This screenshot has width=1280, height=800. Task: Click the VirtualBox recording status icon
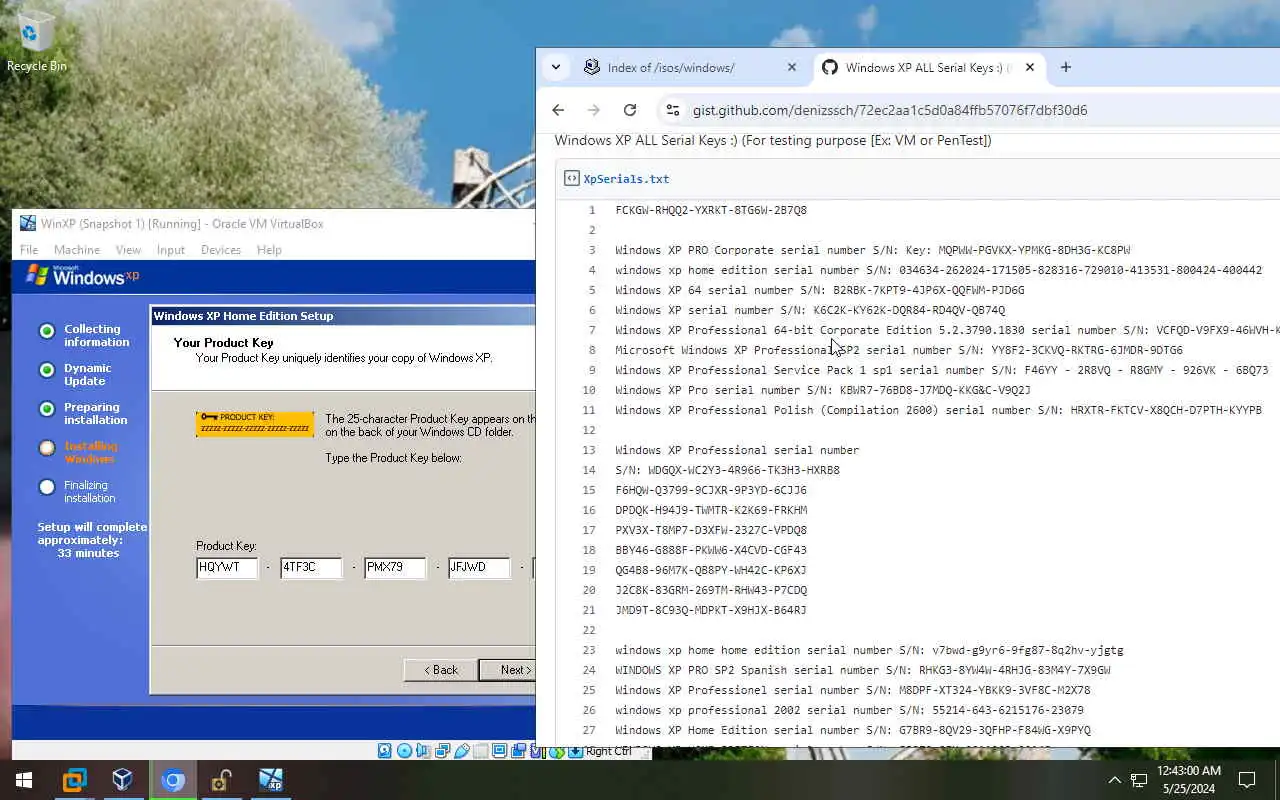click(518, 751)
